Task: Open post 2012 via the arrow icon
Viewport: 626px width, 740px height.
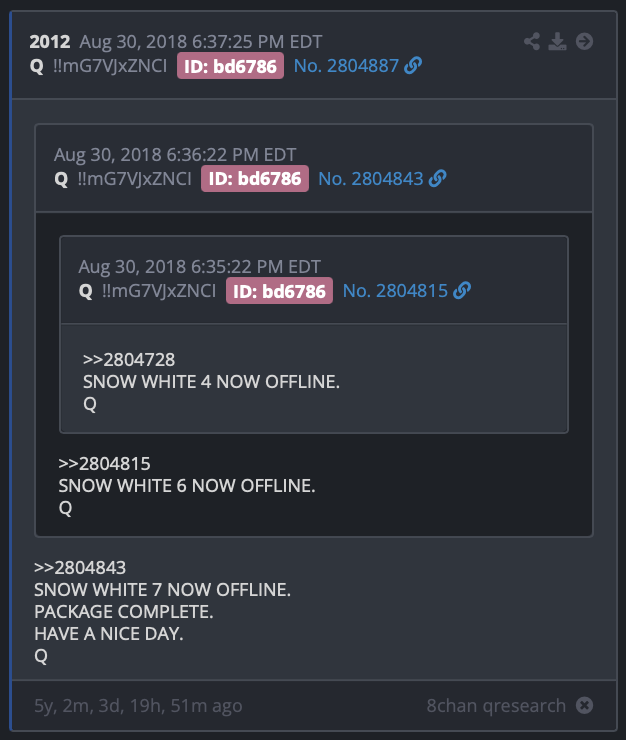Action: [x=584, y=42]
